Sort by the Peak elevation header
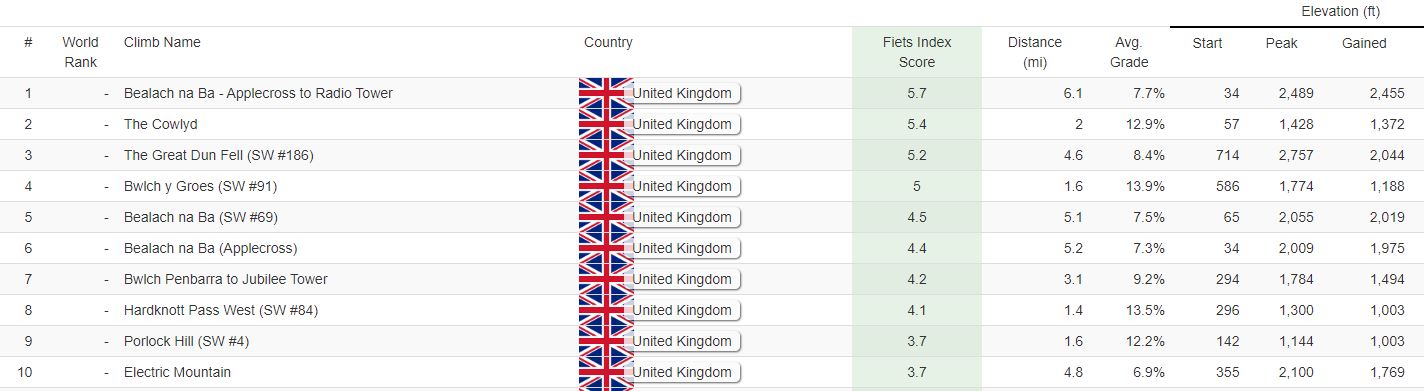This screenshot has width=1424, height=391. point(1281,43)
